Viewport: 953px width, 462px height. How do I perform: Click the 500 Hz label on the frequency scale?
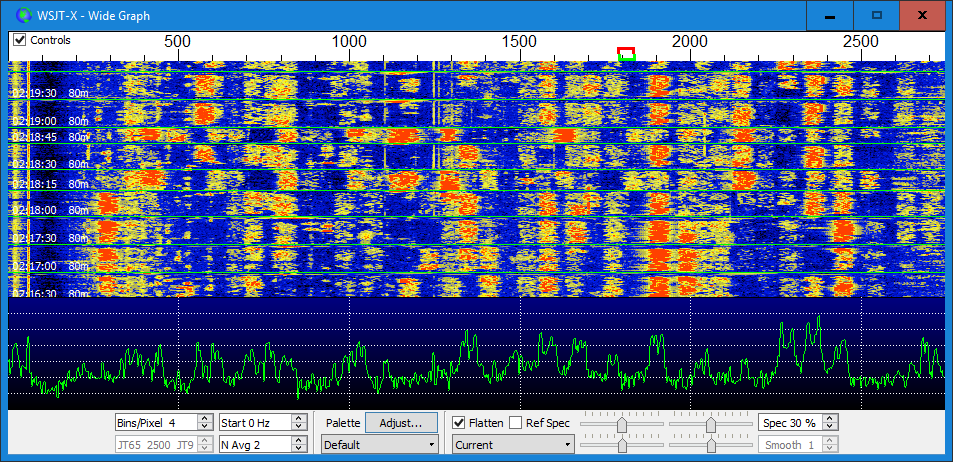(177, 42)
